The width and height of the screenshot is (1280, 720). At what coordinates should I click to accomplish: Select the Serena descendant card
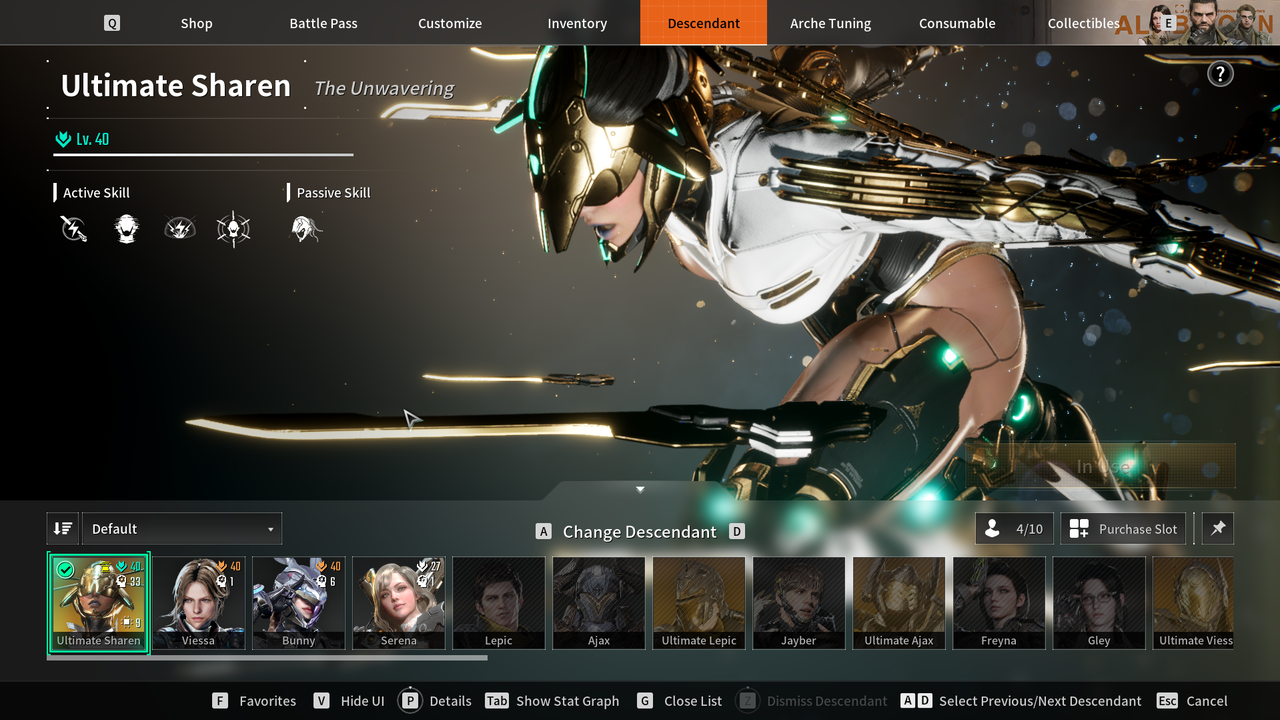tap(399, 603)
